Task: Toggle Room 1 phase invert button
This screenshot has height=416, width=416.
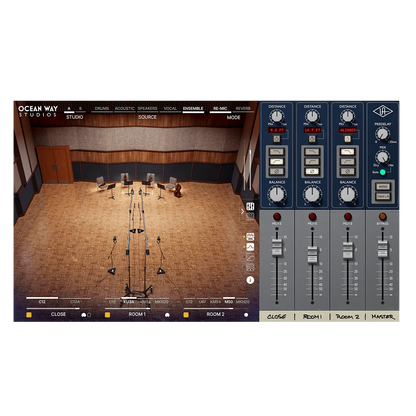Action: pyautogui.click(x=312, y=172)
